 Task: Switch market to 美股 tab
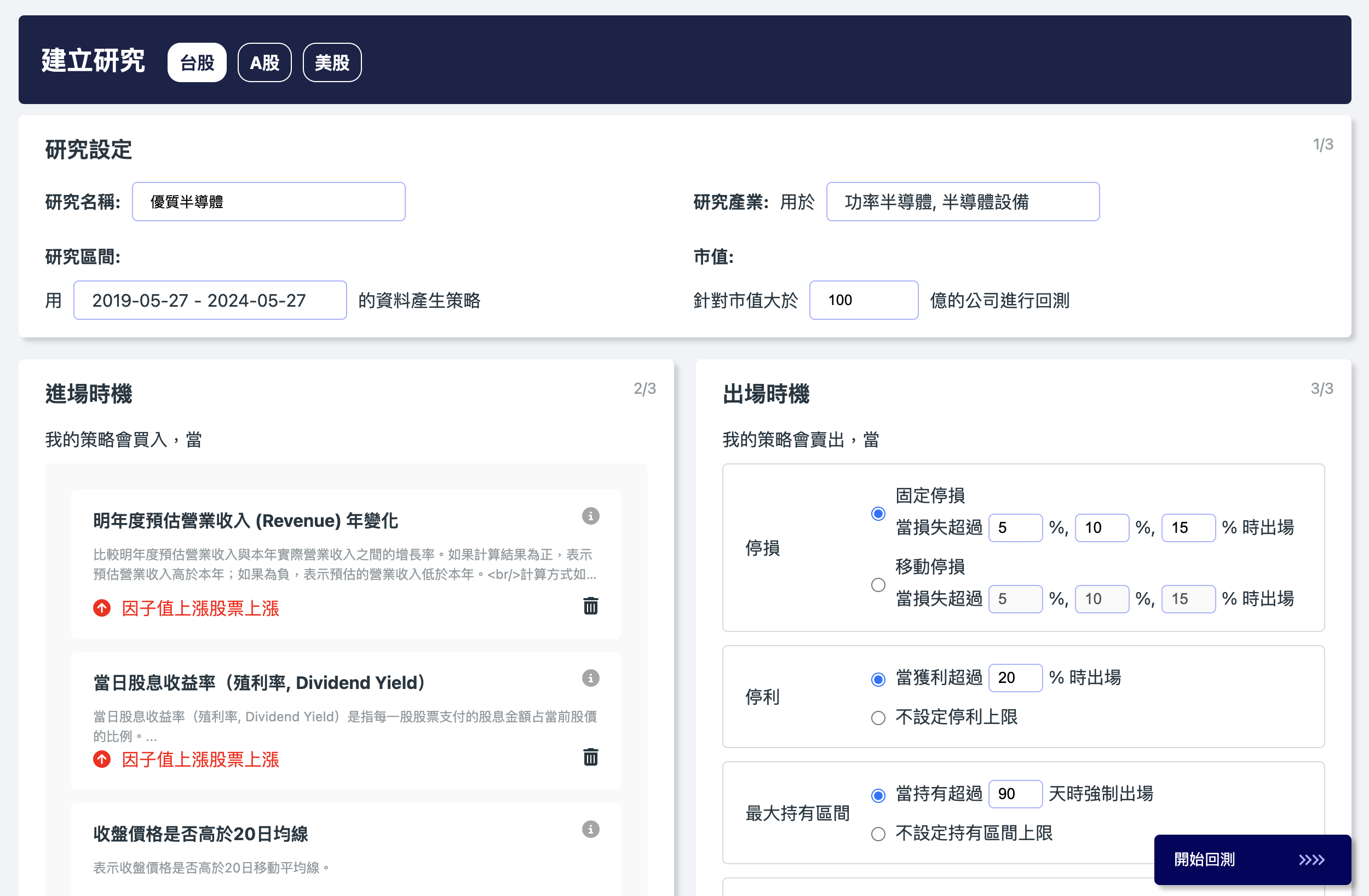click(332, 62)
